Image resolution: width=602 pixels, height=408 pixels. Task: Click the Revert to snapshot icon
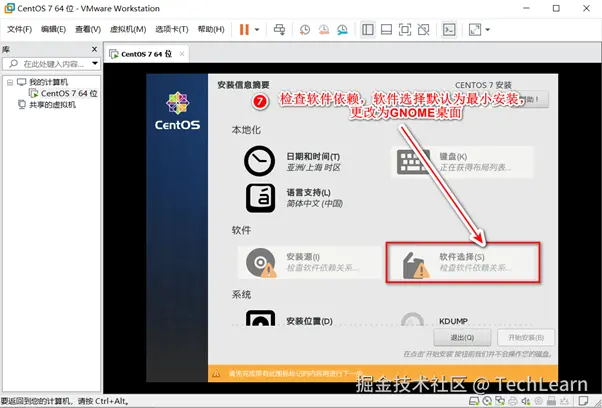[324, 30]
